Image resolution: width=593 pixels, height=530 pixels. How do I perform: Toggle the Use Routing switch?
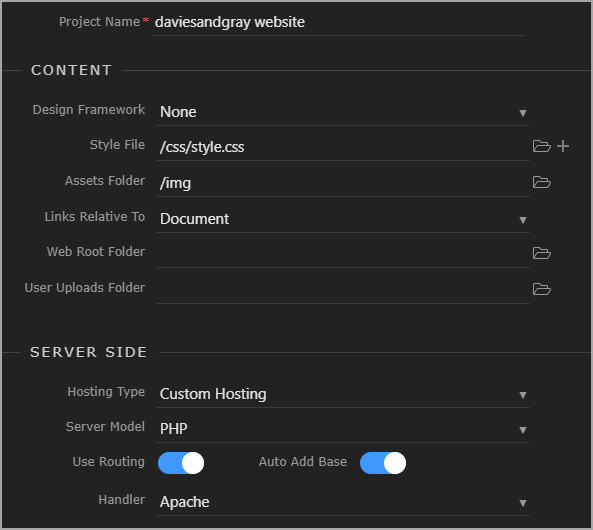click(x=181, y=463)
